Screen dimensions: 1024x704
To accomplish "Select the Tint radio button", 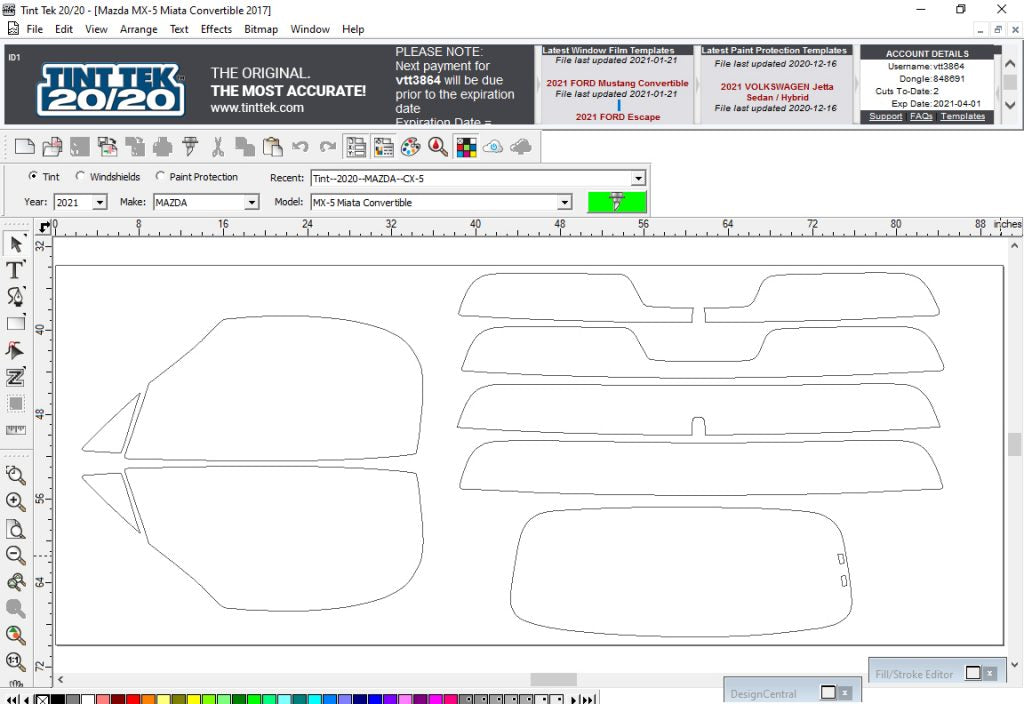I will tap(33, 176).
